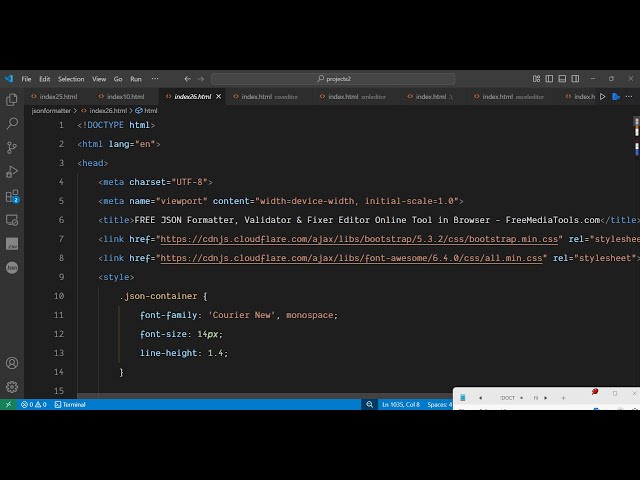Open the Accounts menu
640x480 pixels.
pyautogui.click(x=12, y=363)
